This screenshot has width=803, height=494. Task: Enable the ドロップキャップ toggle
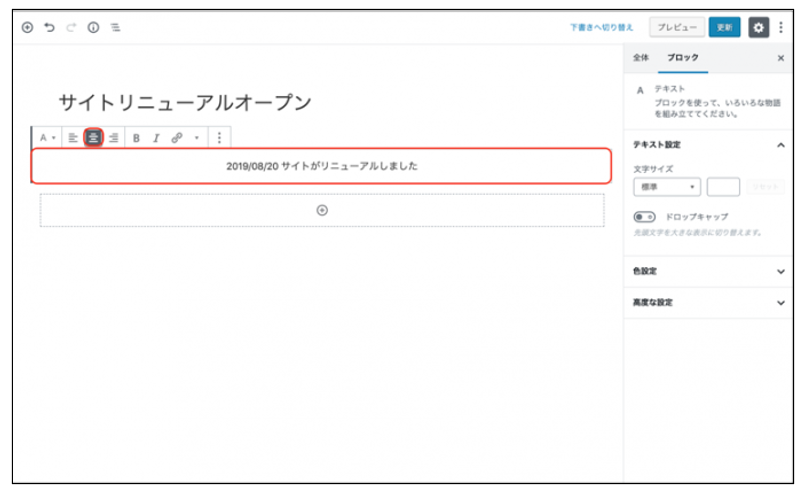[x=644, y=217]
